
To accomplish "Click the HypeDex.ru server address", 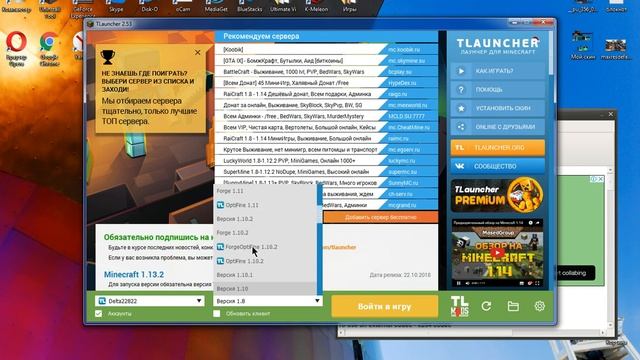I will click(x=402, y=83).
